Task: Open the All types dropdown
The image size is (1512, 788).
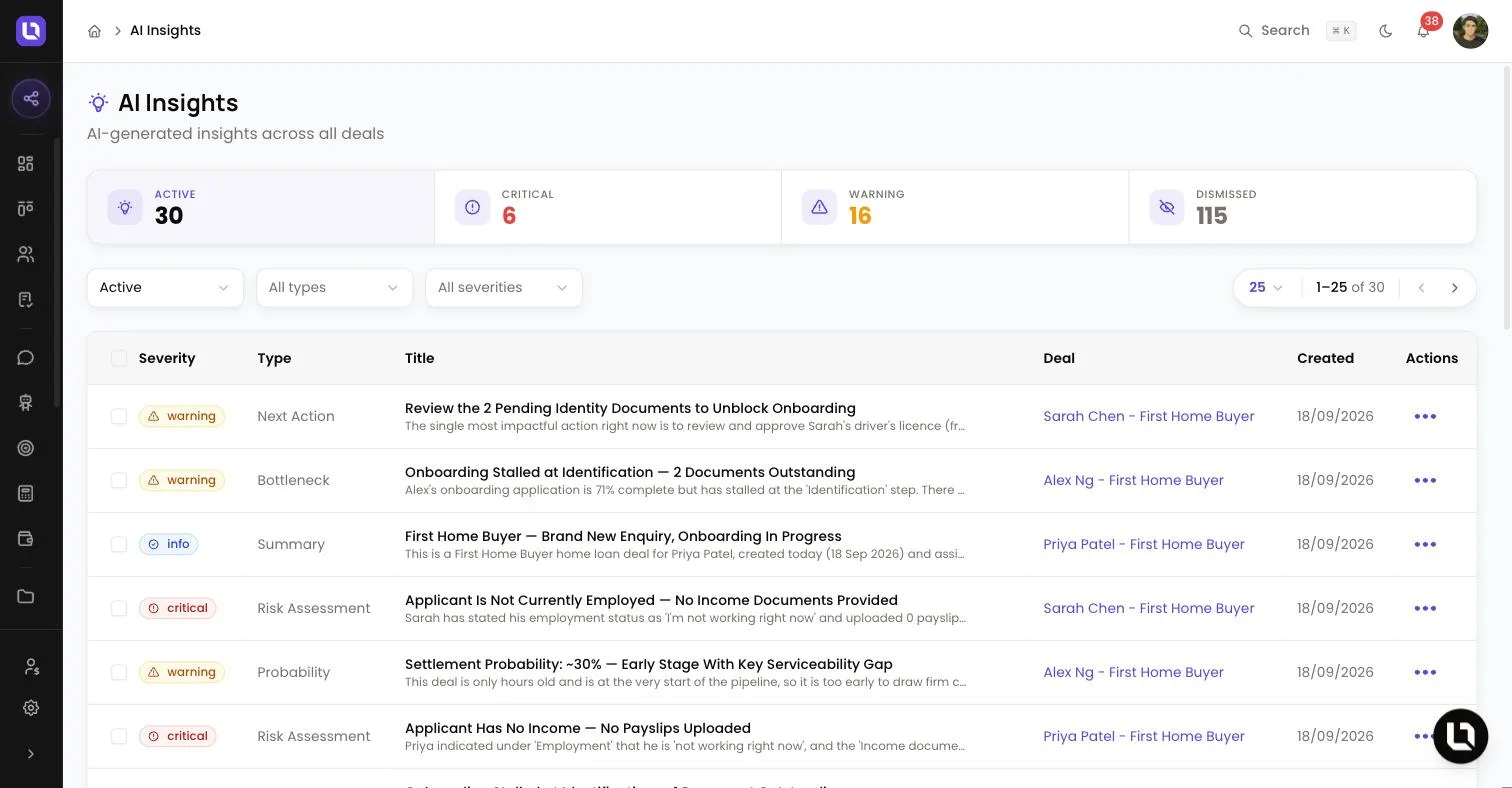Action: click(334, 287)
